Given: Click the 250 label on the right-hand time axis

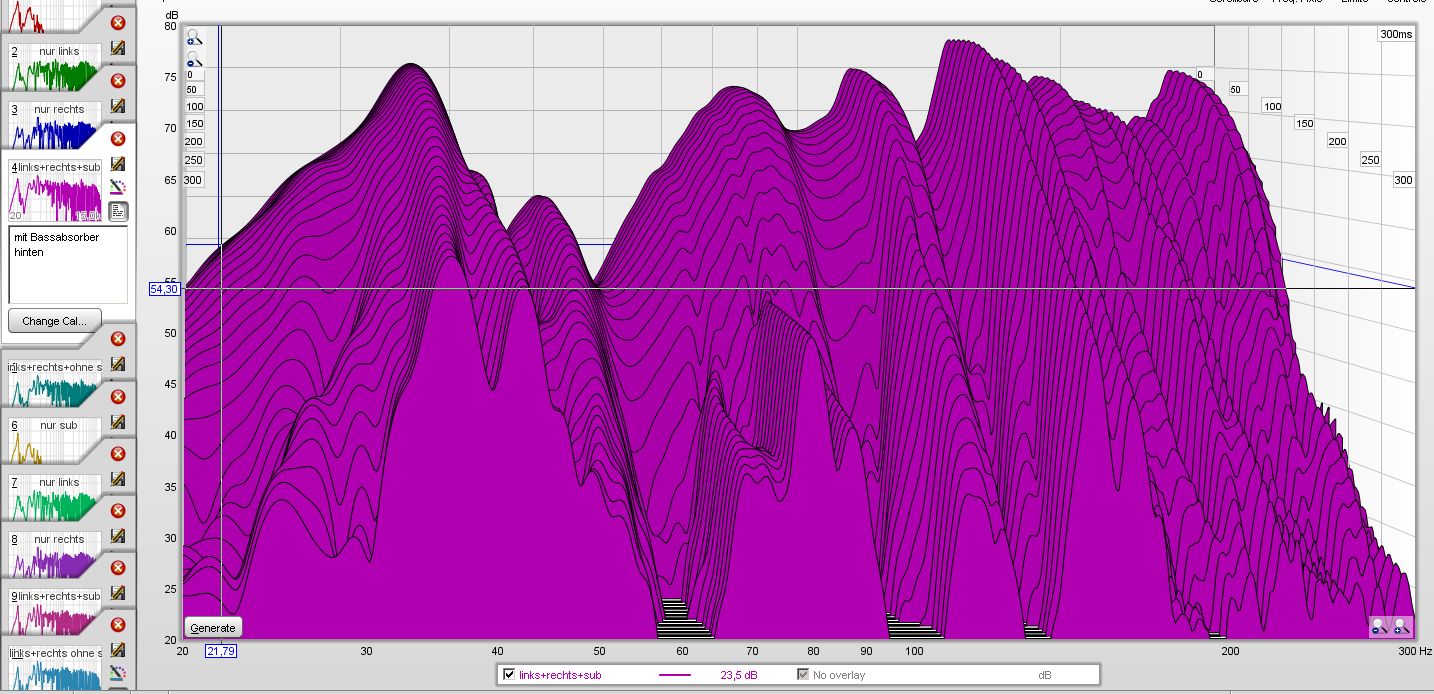Looking at the screenshot, I should point(1370,160).
